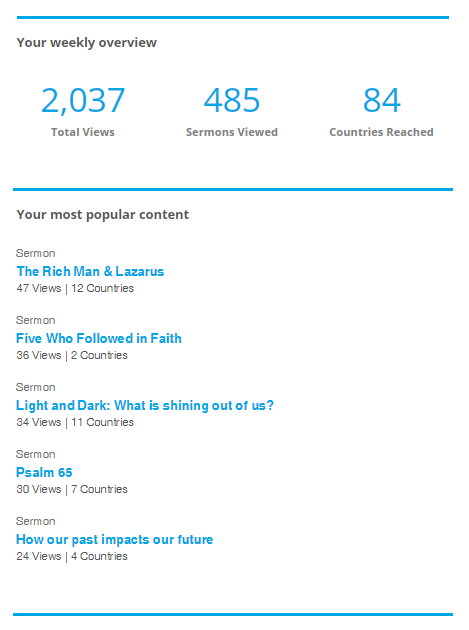469x630 pixels.
Task: Click 24 Views | 4 Countries stats text
Action: (x=72, y=556)
